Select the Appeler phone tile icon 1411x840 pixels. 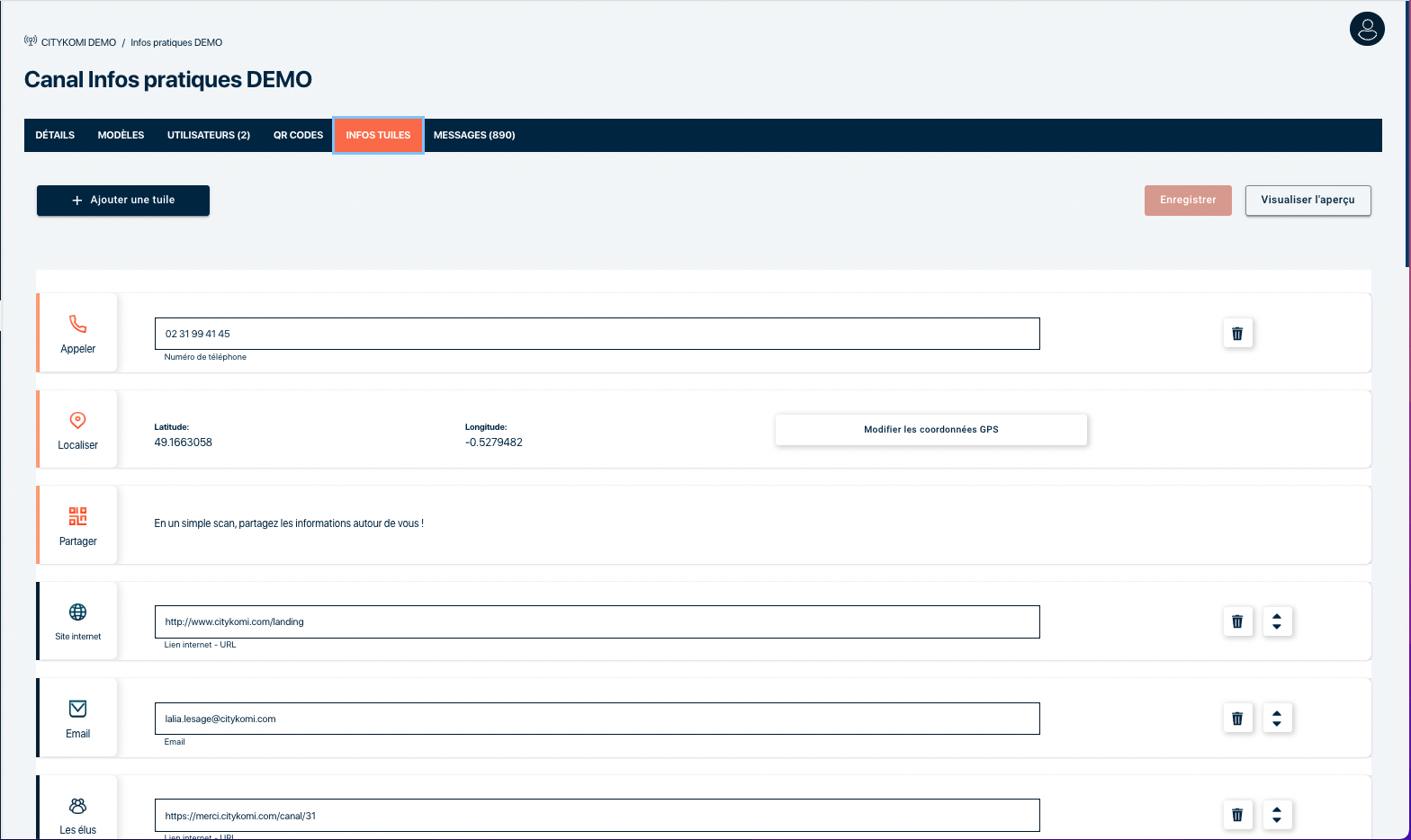pos(78,333)
